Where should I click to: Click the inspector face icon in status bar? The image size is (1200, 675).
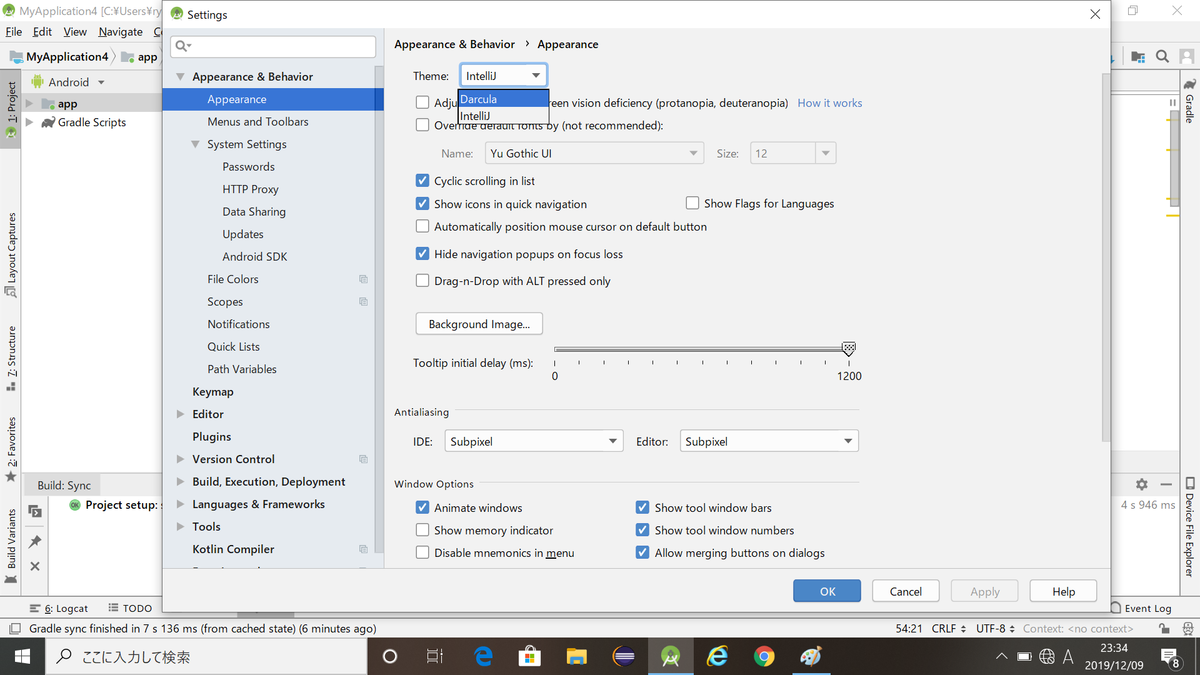pyautogui.click(x=1186, y=629)
